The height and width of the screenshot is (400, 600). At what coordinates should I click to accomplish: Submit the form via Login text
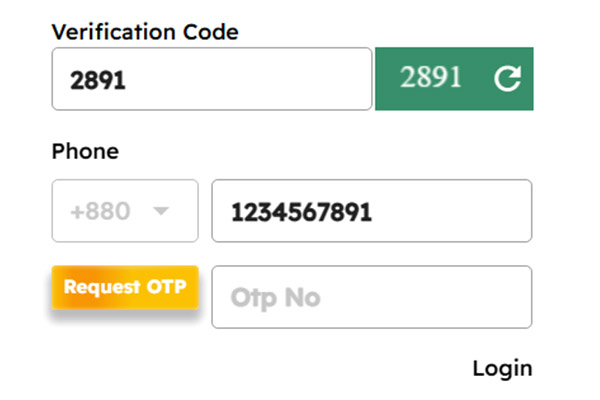click(x=502, y=369)
